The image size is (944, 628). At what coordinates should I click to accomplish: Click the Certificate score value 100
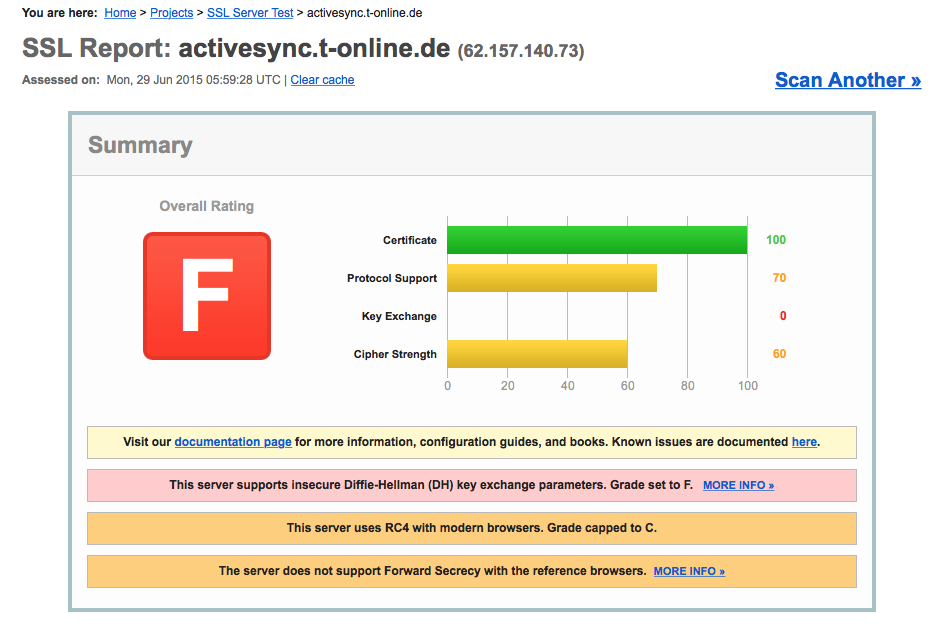tap(775, 240)
